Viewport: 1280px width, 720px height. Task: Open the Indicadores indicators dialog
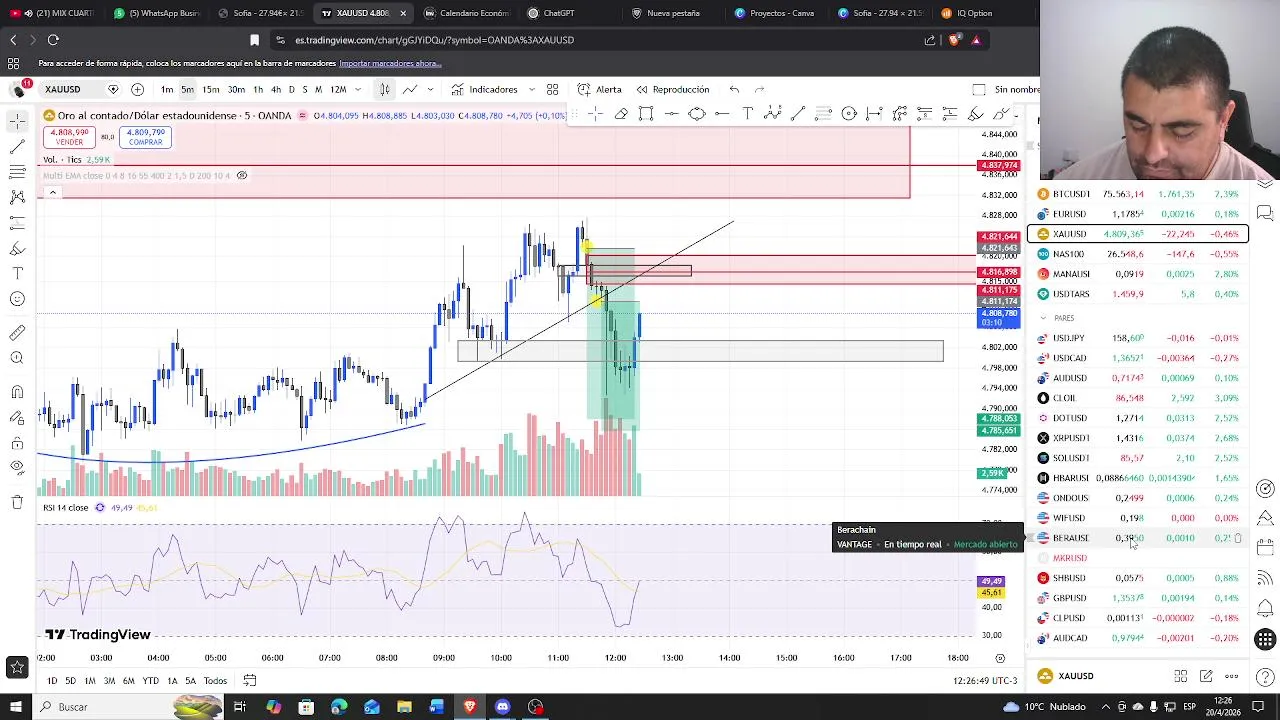point(484,90)
